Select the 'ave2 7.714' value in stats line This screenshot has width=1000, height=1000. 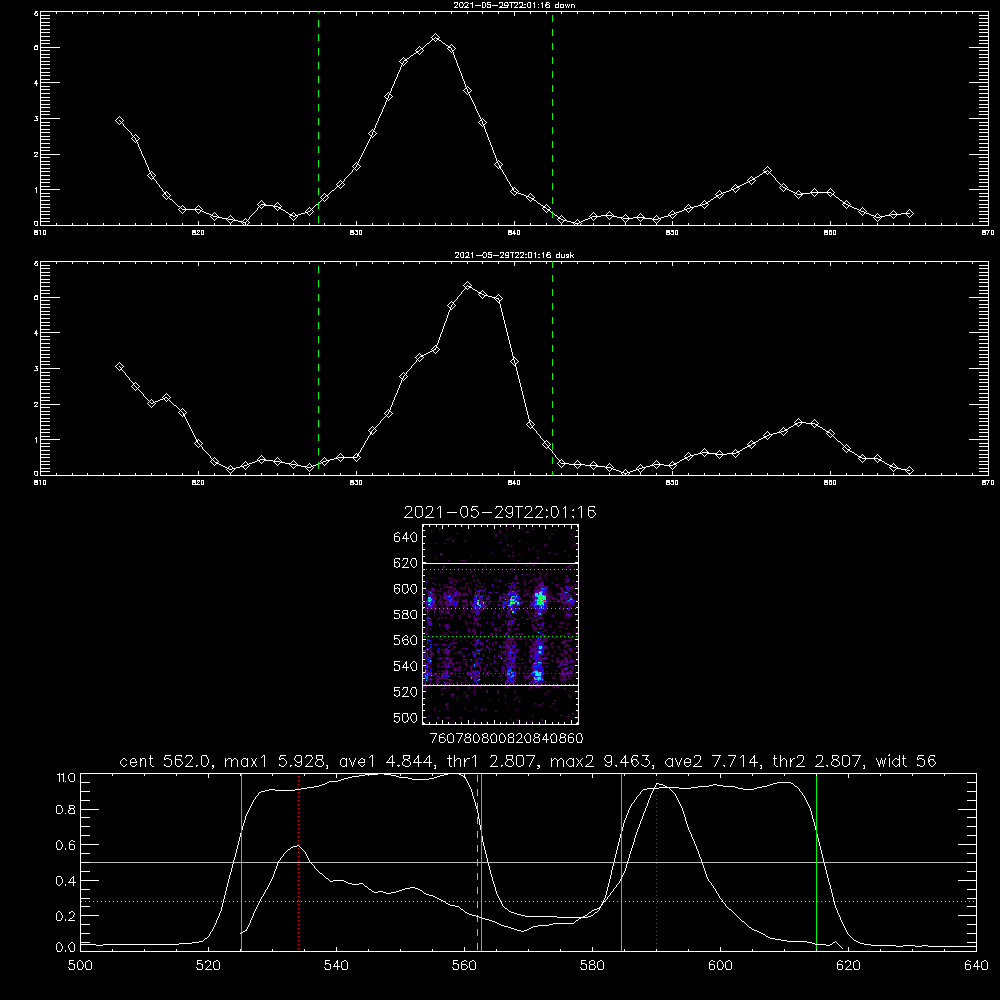tap(711, 761)
